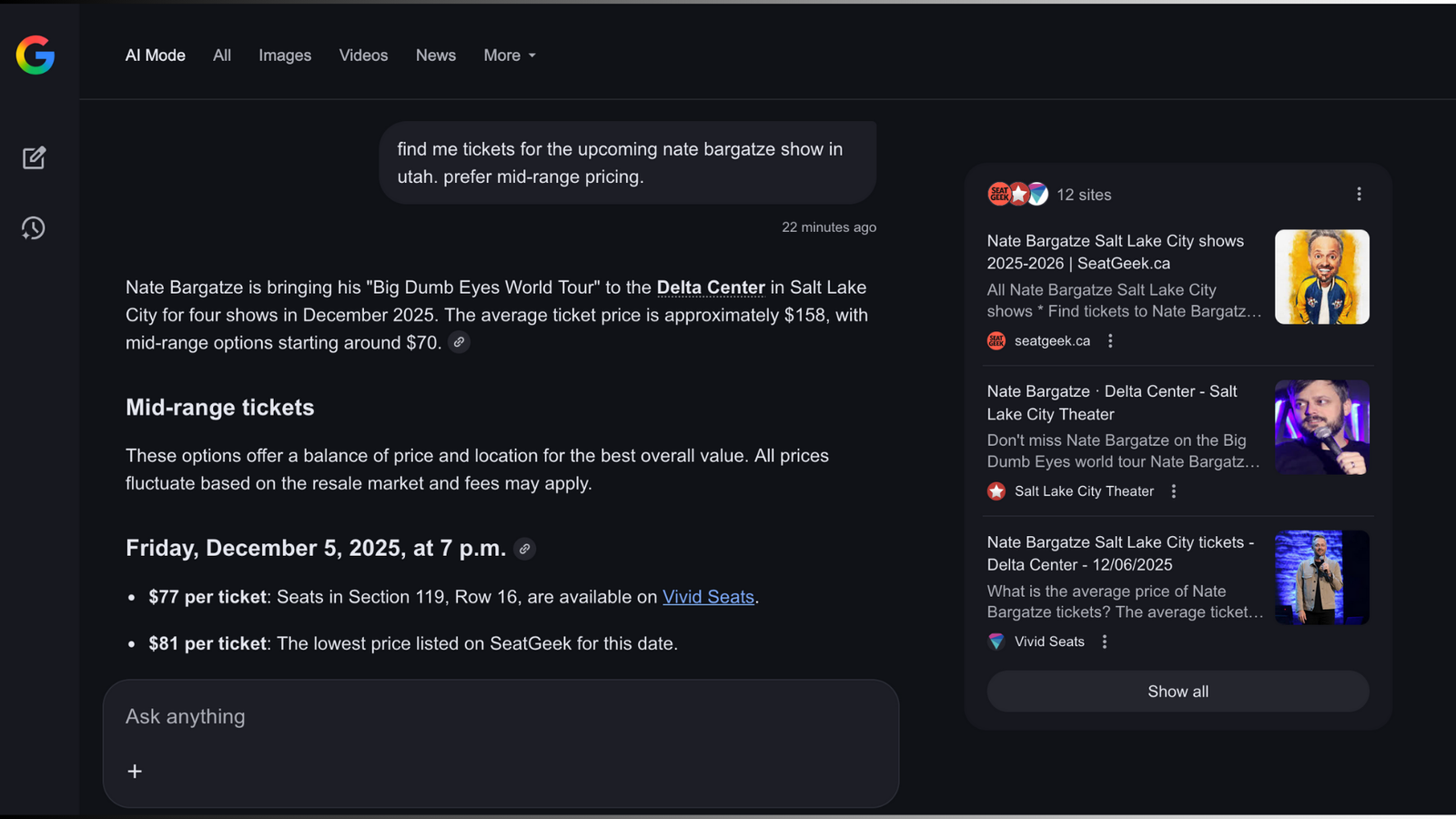Open options menu next to Salt Lake City Theater
Image resolution: width=1456 pixels, height=819 pixels.
point(1174,491)
